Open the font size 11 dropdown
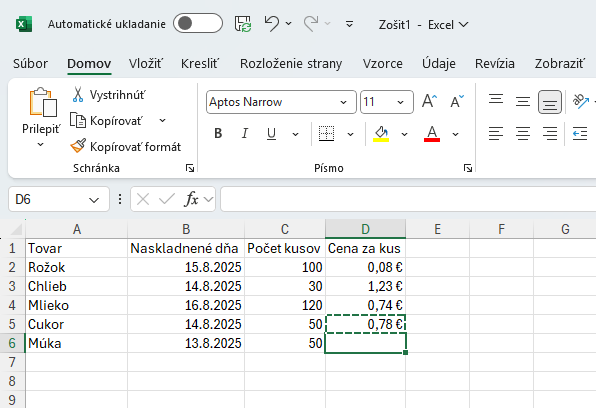Image resolution: width=596 pixels, height=408 pixels. [400, 102]
